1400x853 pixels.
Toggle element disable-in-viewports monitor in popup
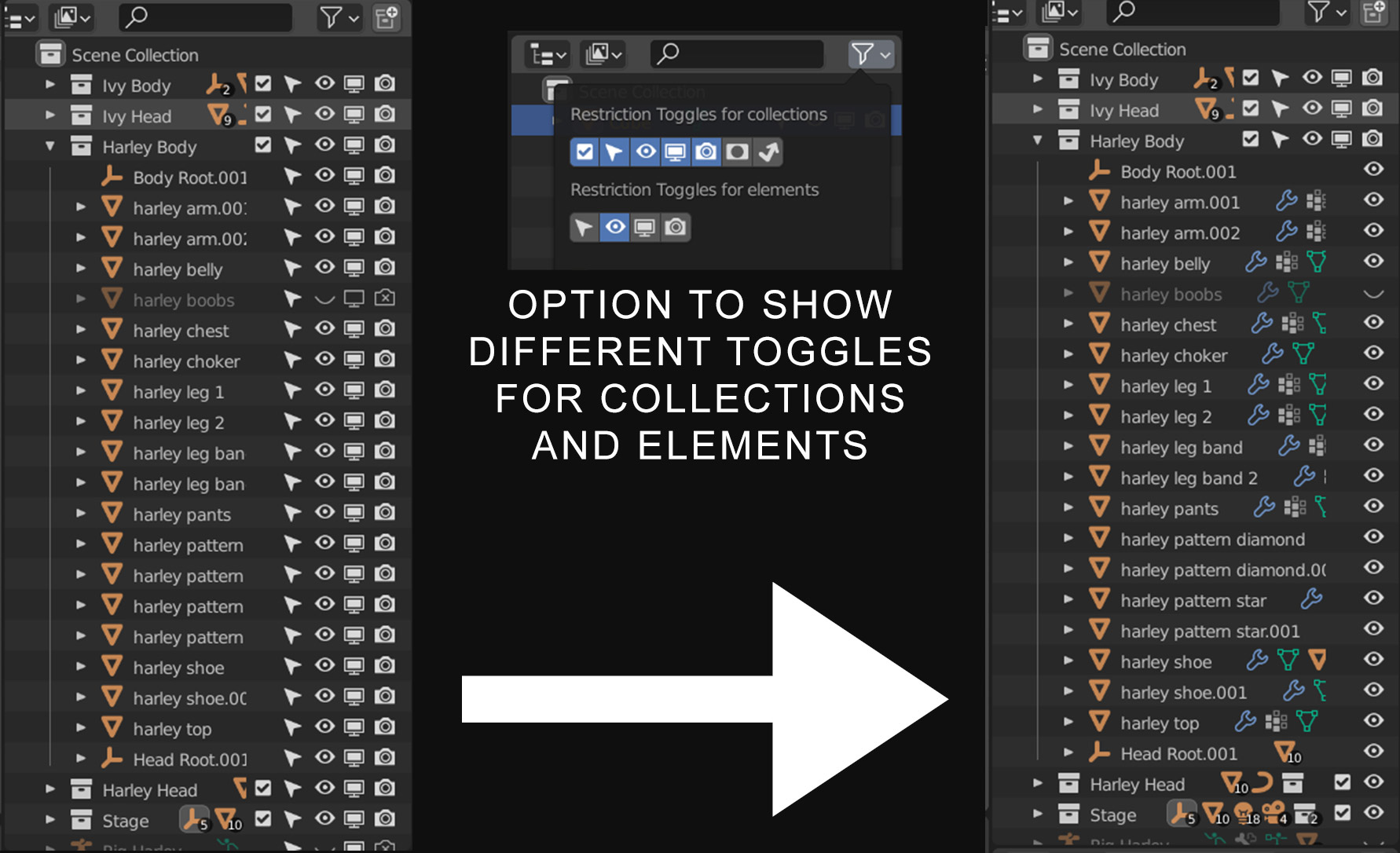click(645, 228)
